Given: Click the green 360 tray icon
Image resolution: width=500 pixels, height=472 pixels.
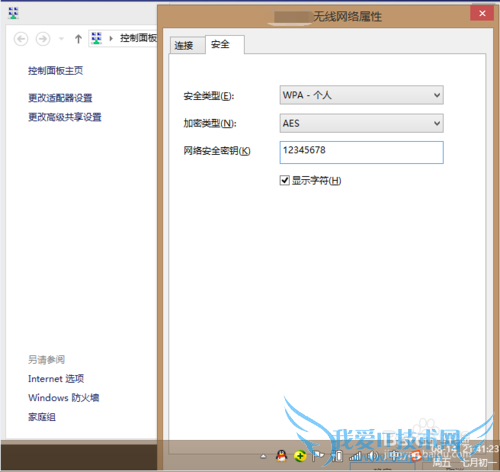Looking at the screenshot, I should 300,456.
